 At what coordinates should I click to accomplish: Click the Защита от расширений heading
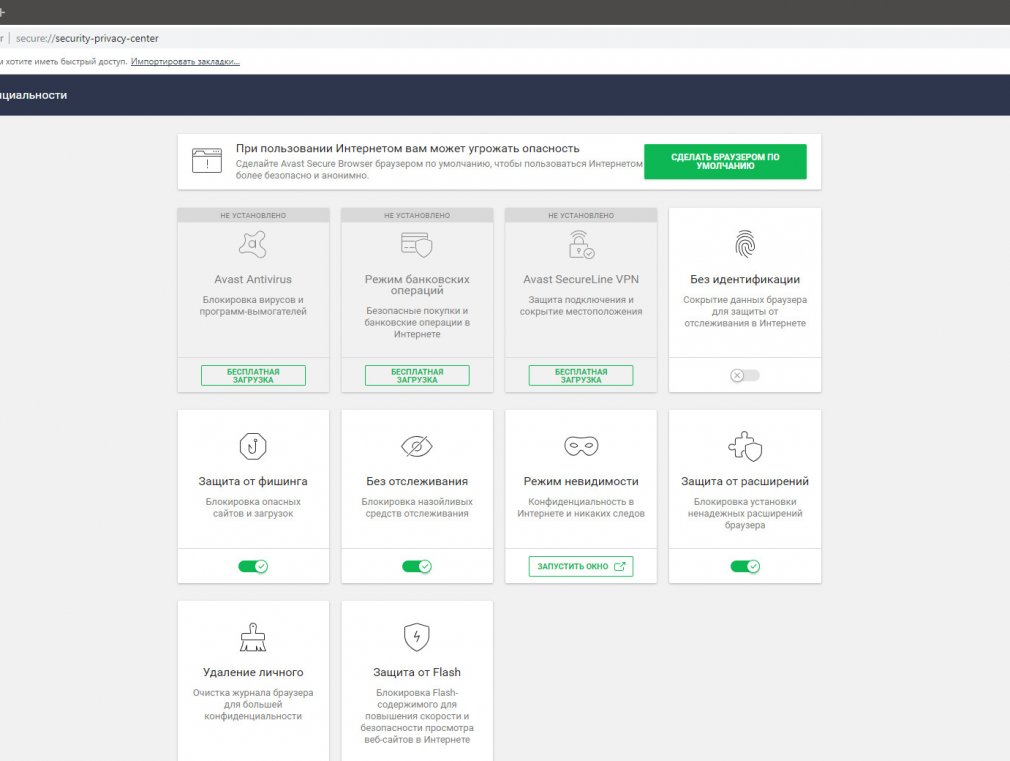tap(745, 481)
